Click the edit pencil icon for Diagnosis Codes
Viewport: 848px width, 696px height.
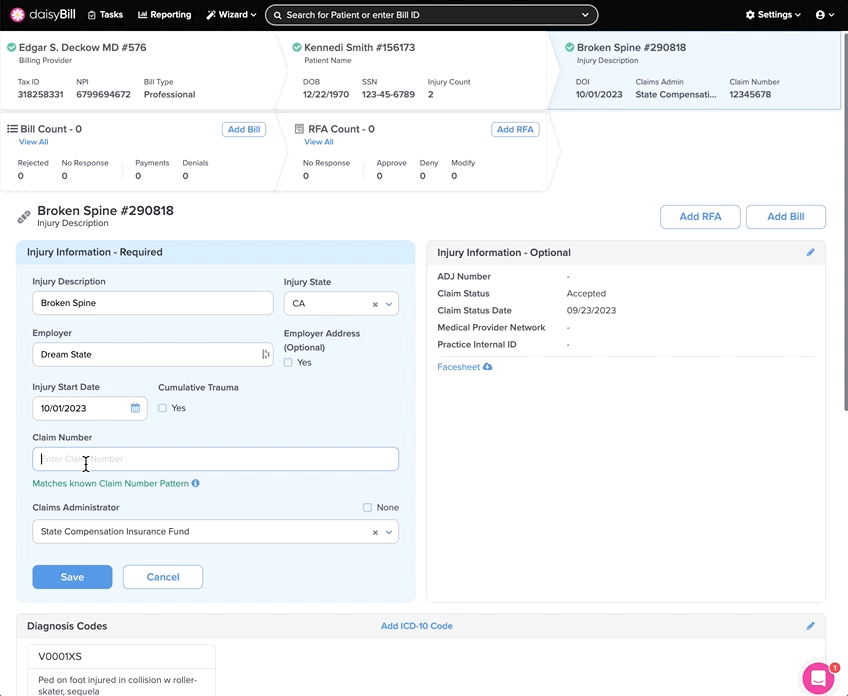[810, 626]
